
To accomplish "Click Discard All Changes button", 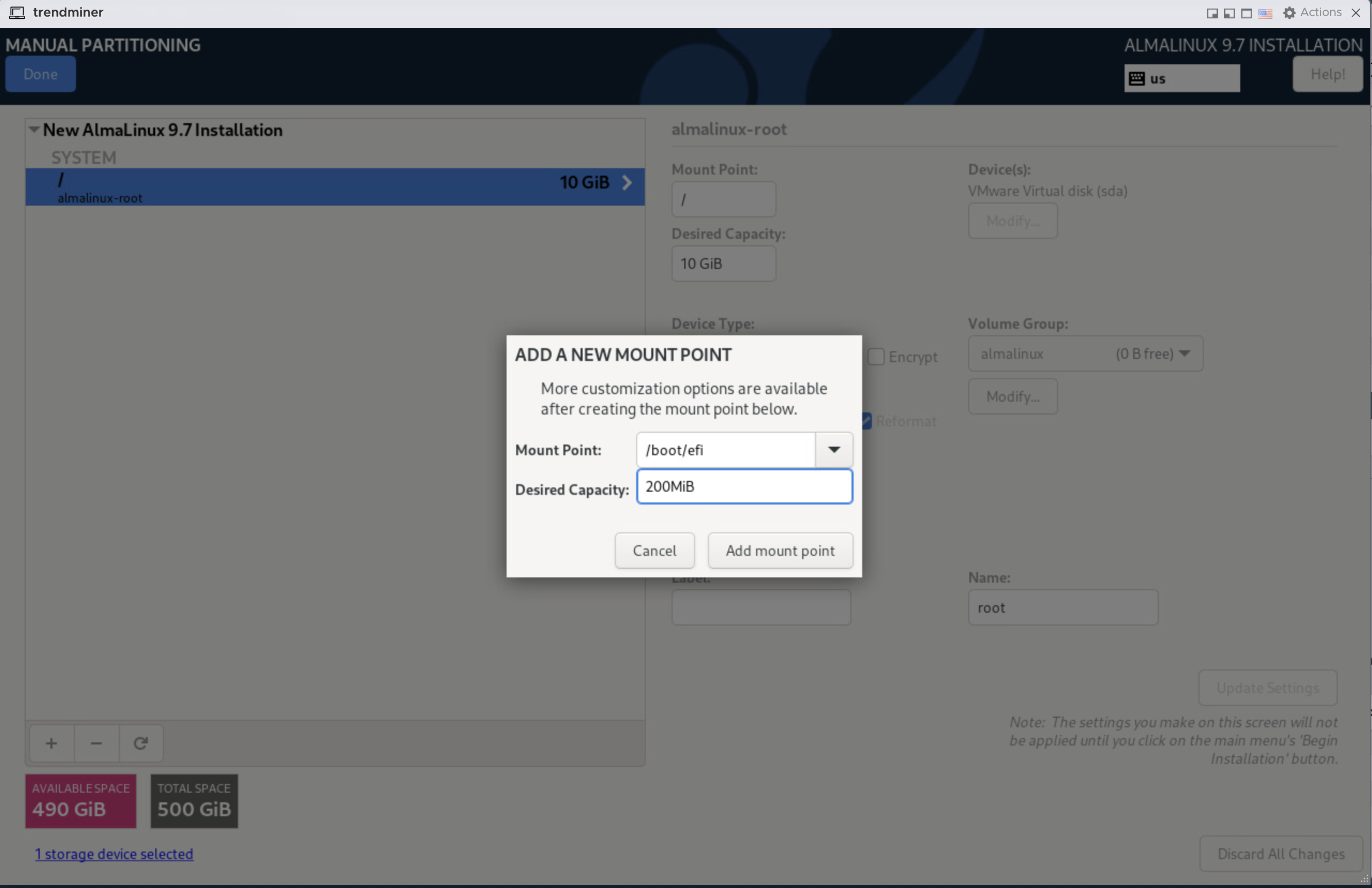I will click(x=1281, y=853).
